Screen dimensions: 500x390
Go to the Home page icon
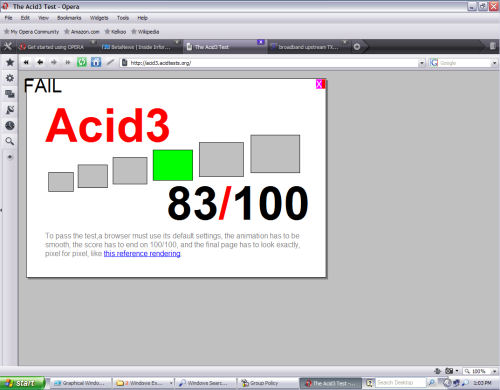click(x=96, y=62)
